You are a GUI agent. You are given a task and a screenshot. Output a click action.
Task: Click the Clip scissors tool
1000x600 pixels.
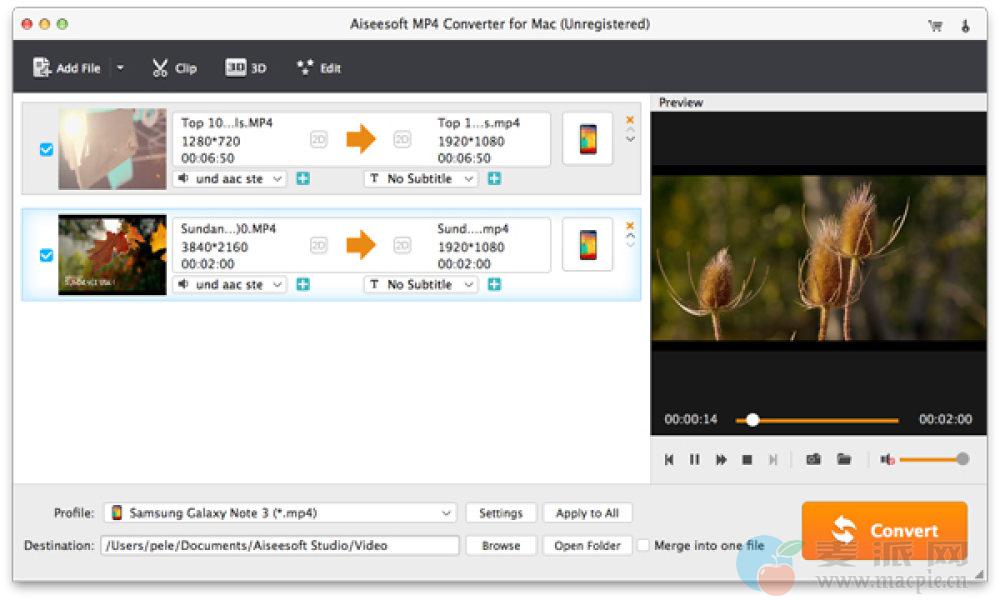coord(174,68)
